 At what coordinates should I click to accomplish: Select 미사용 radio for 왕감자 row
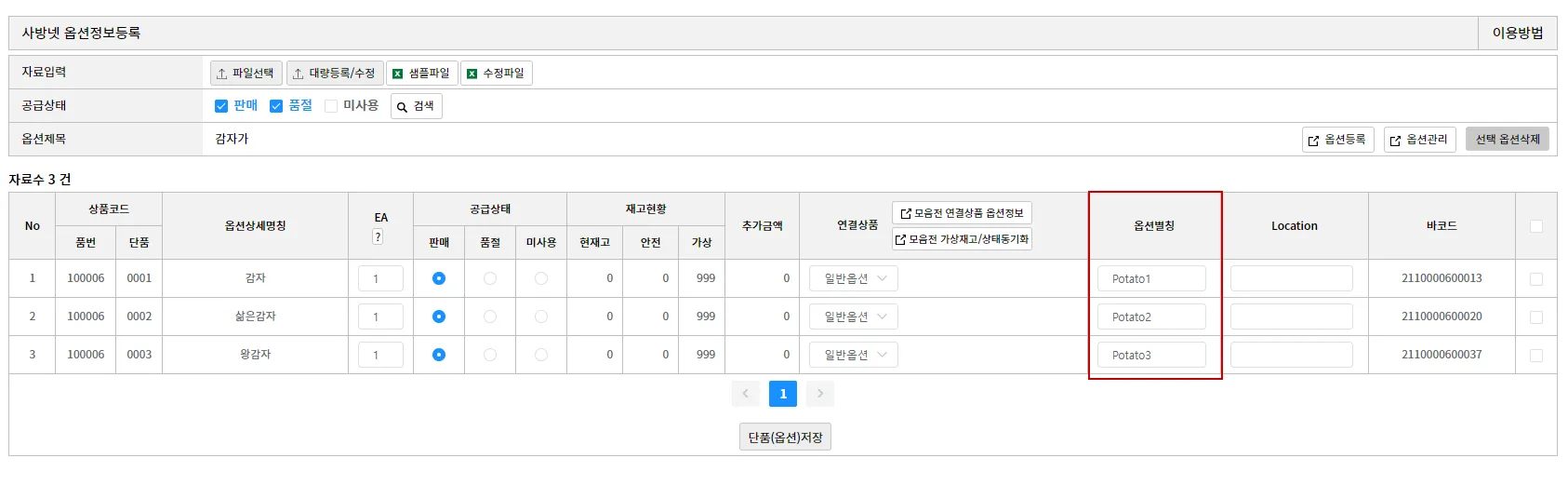click(x=541, y=355)
